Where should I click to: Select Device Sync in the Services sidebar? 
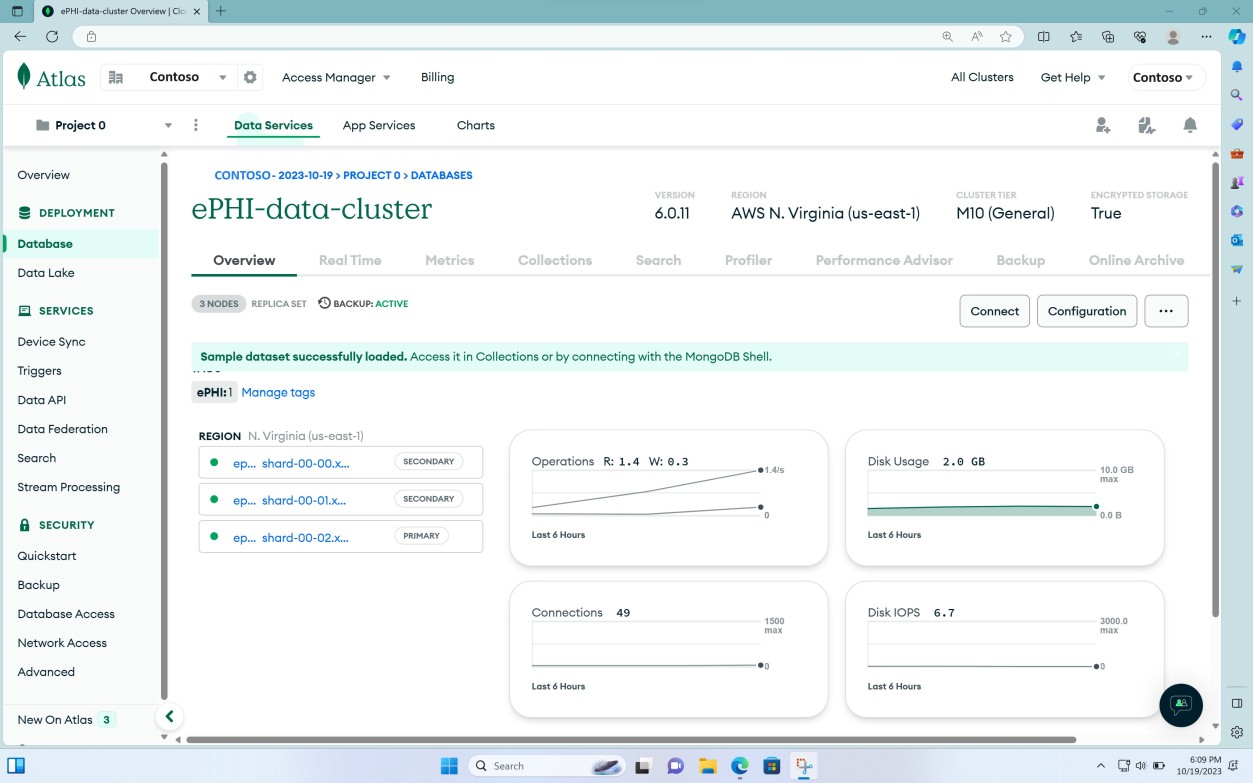(50, 341)
